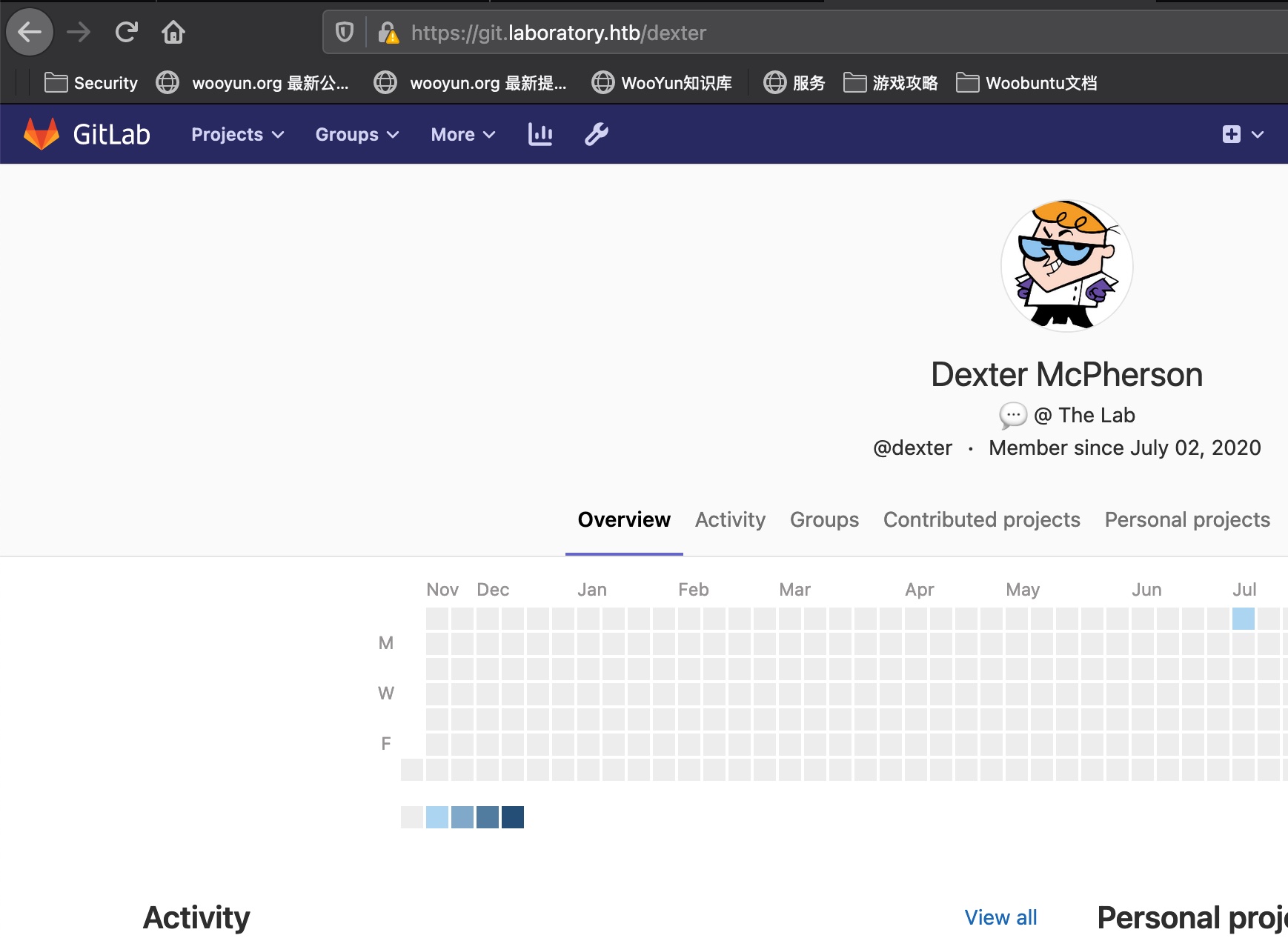The height and width of the screenshot is (938, 1288).
Task: Click the GitLab wordmark text
Action: pos(112,134)
